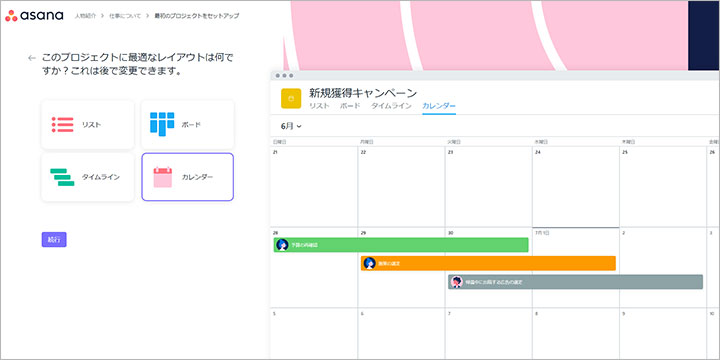
Task: Open the orange calendar task bar
Action: [x=488, y=263]
